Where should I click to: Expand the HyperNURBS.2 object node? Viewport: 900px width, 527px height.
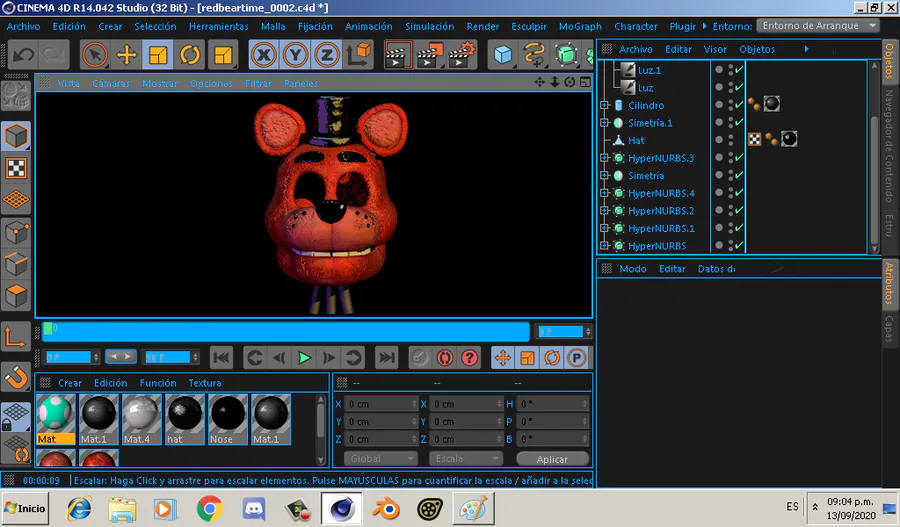(x=604, y=211)
